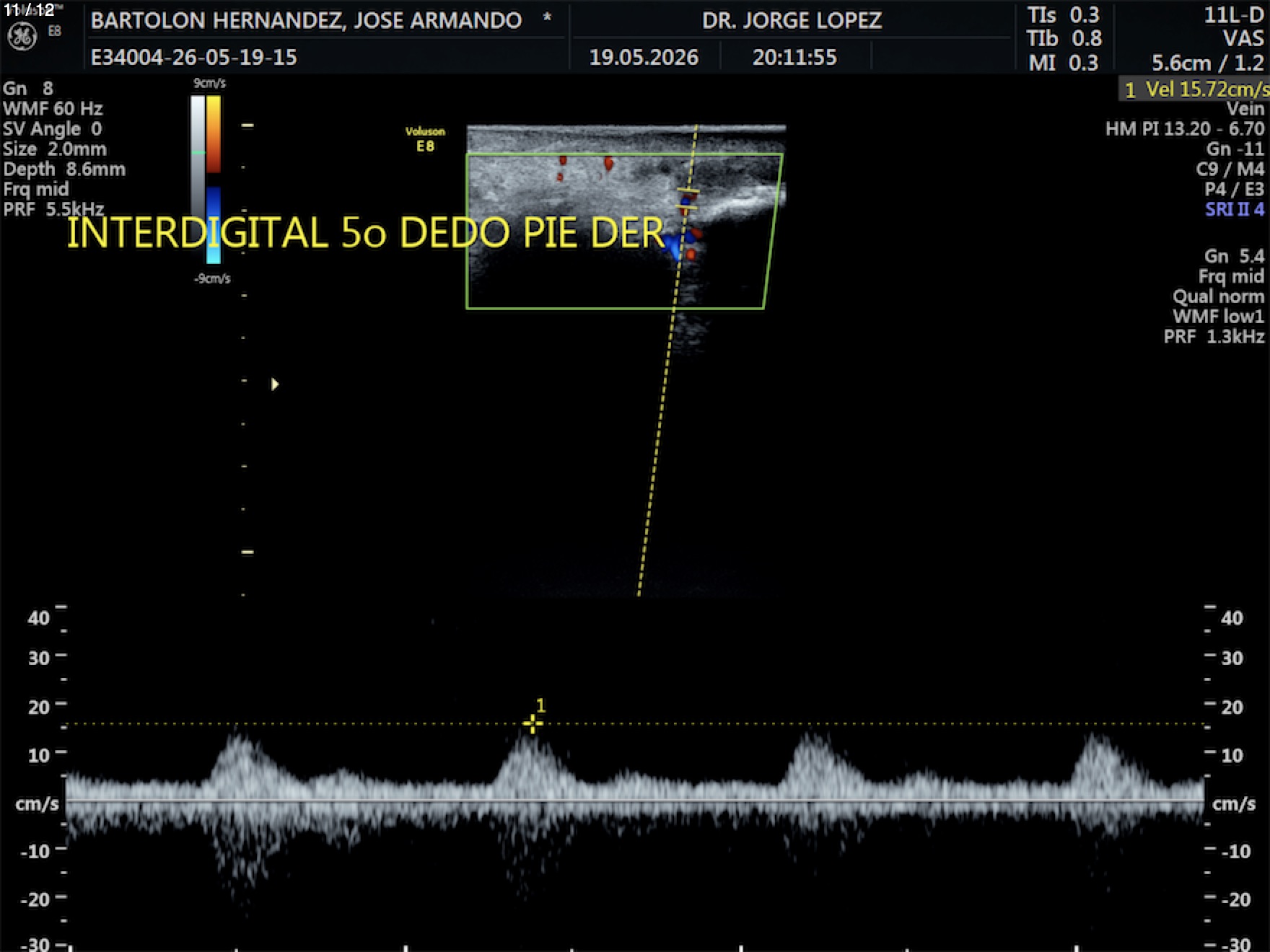The height and width of the screenshot is (952, 1270).
Task: Click the Voluson E8 logo
Action: tap(425, 139)
